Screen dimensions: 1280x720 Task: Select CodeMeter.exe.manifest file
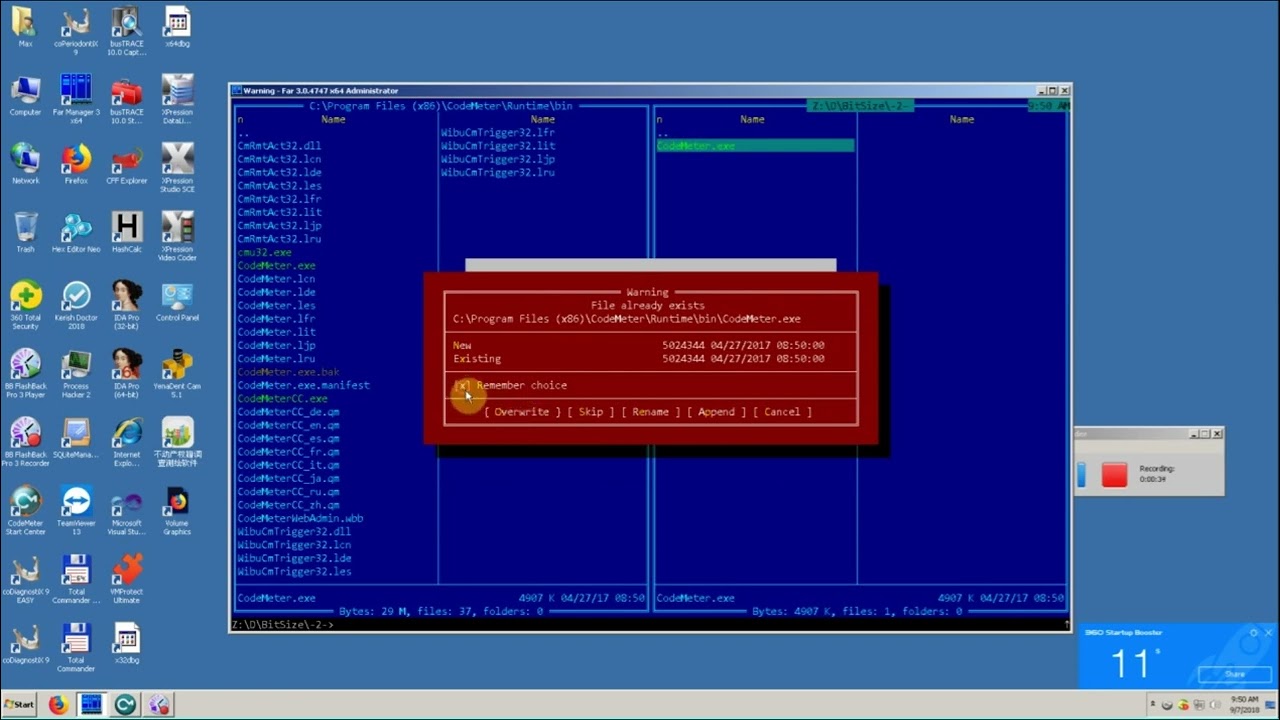coord(303,385)
